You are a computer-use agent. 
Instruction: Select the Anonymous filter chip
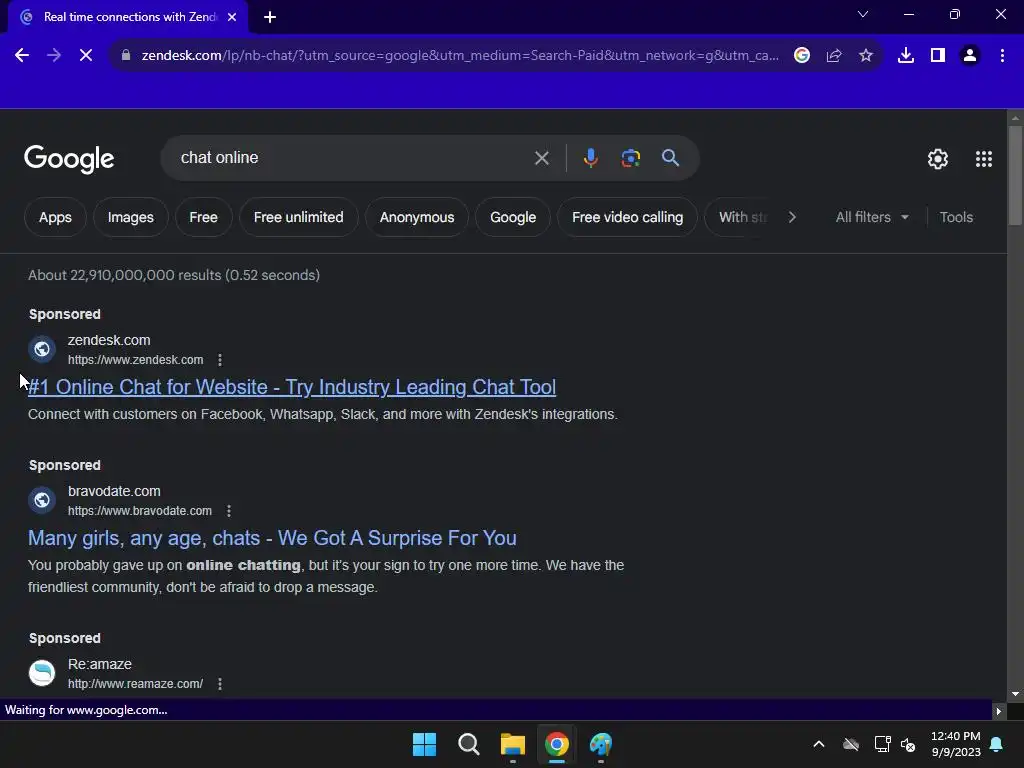[x=417, y=217]
